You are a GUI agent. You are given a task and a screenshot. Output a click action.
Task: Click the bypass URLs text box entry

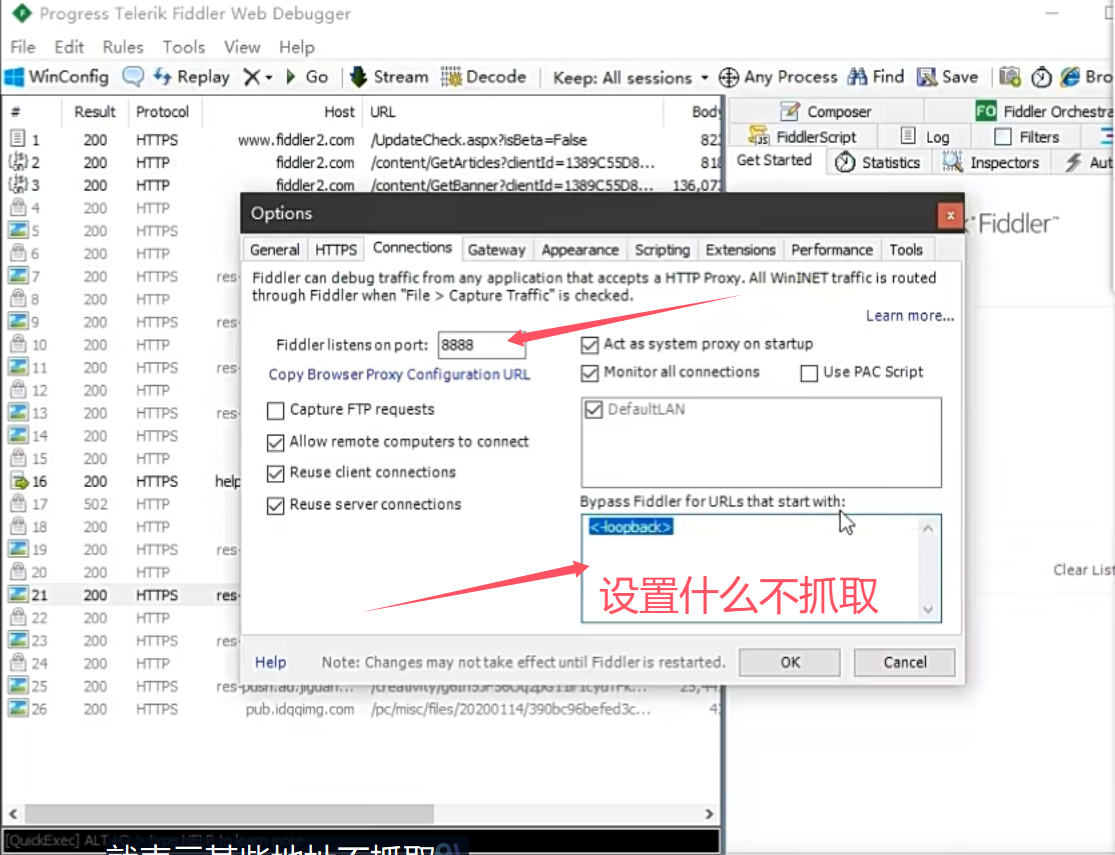(630, 526)
